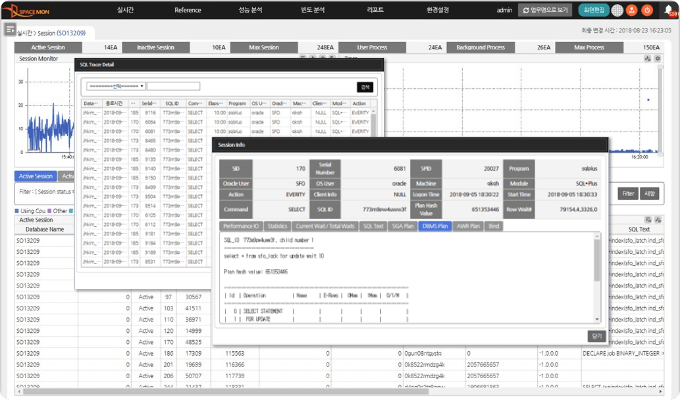Click the orange power logout icon
680x400 pixels.
(x=647, y=10)
